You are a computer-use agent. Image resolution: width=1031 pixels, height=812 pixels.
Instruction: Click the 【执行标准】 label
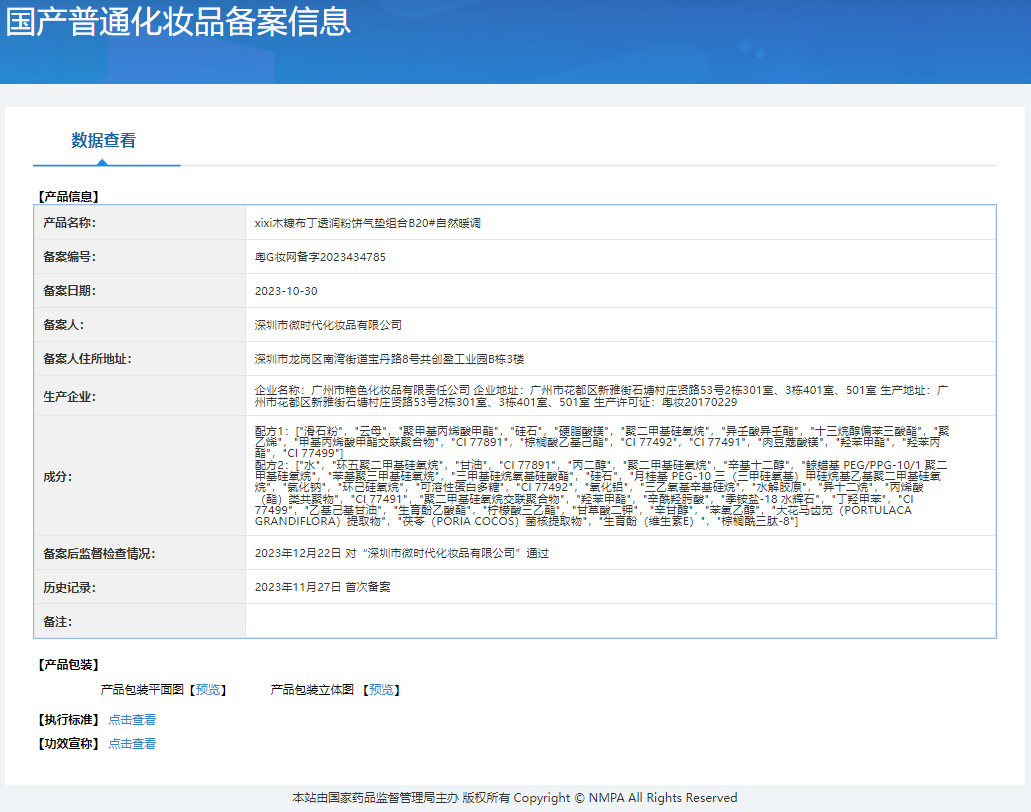(x=68, y=720)
